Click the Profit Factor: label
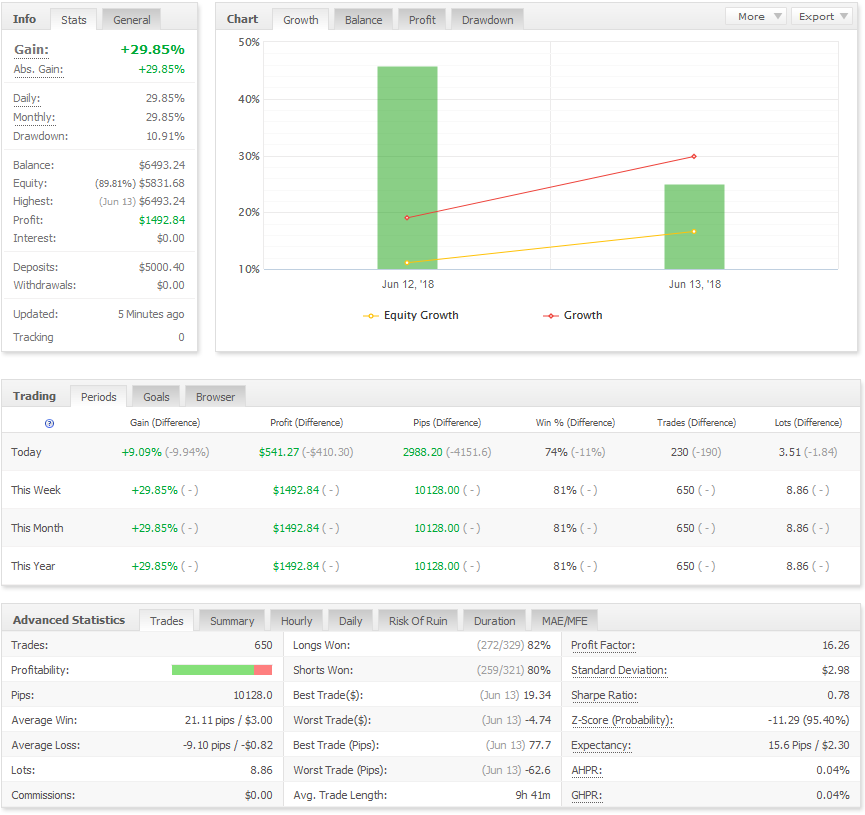865x815 pixels. pos(603,645)
